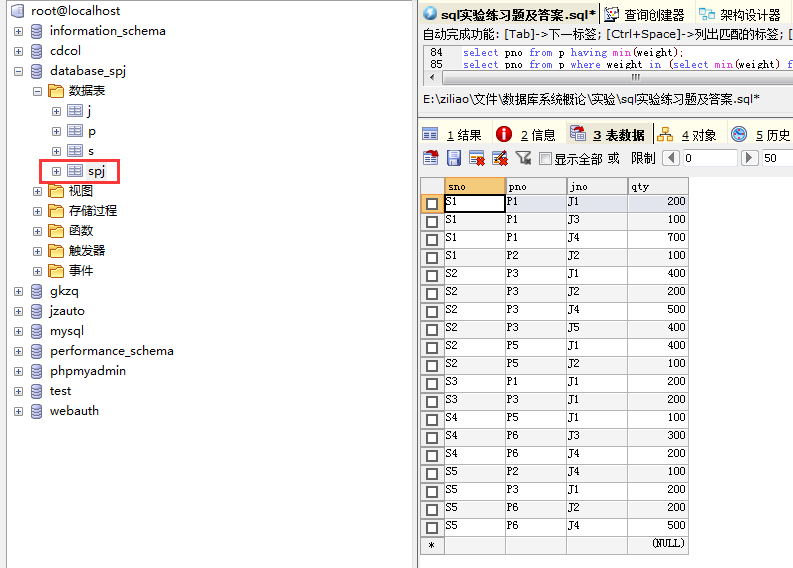
Task: Click the limit start field showing 0
Action: 710,158
